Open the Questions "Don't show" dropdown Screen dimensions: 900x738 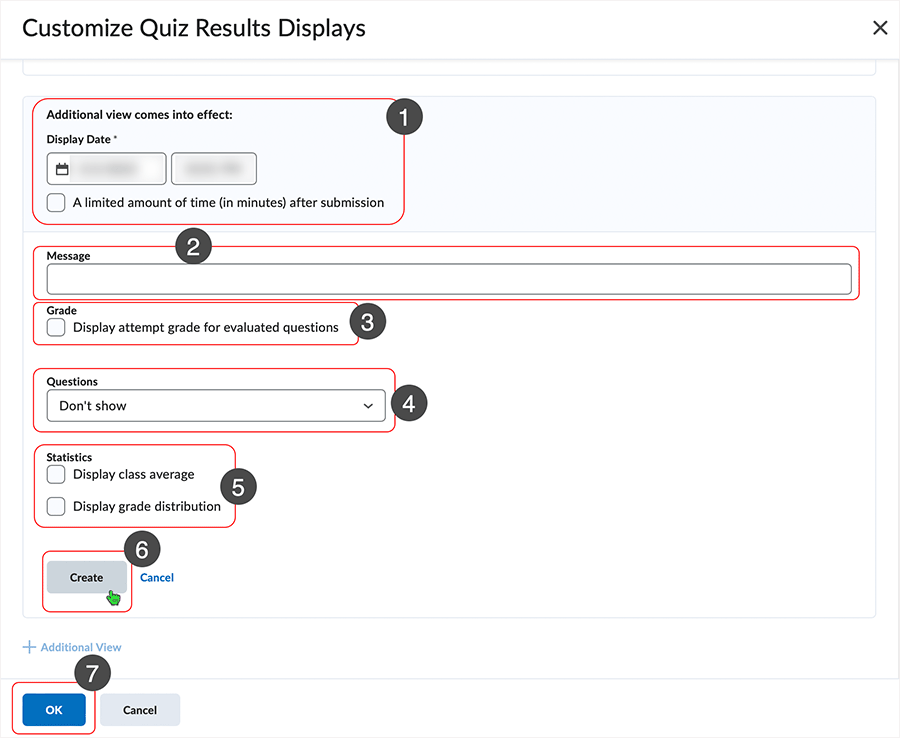click(x=216, y=406)
